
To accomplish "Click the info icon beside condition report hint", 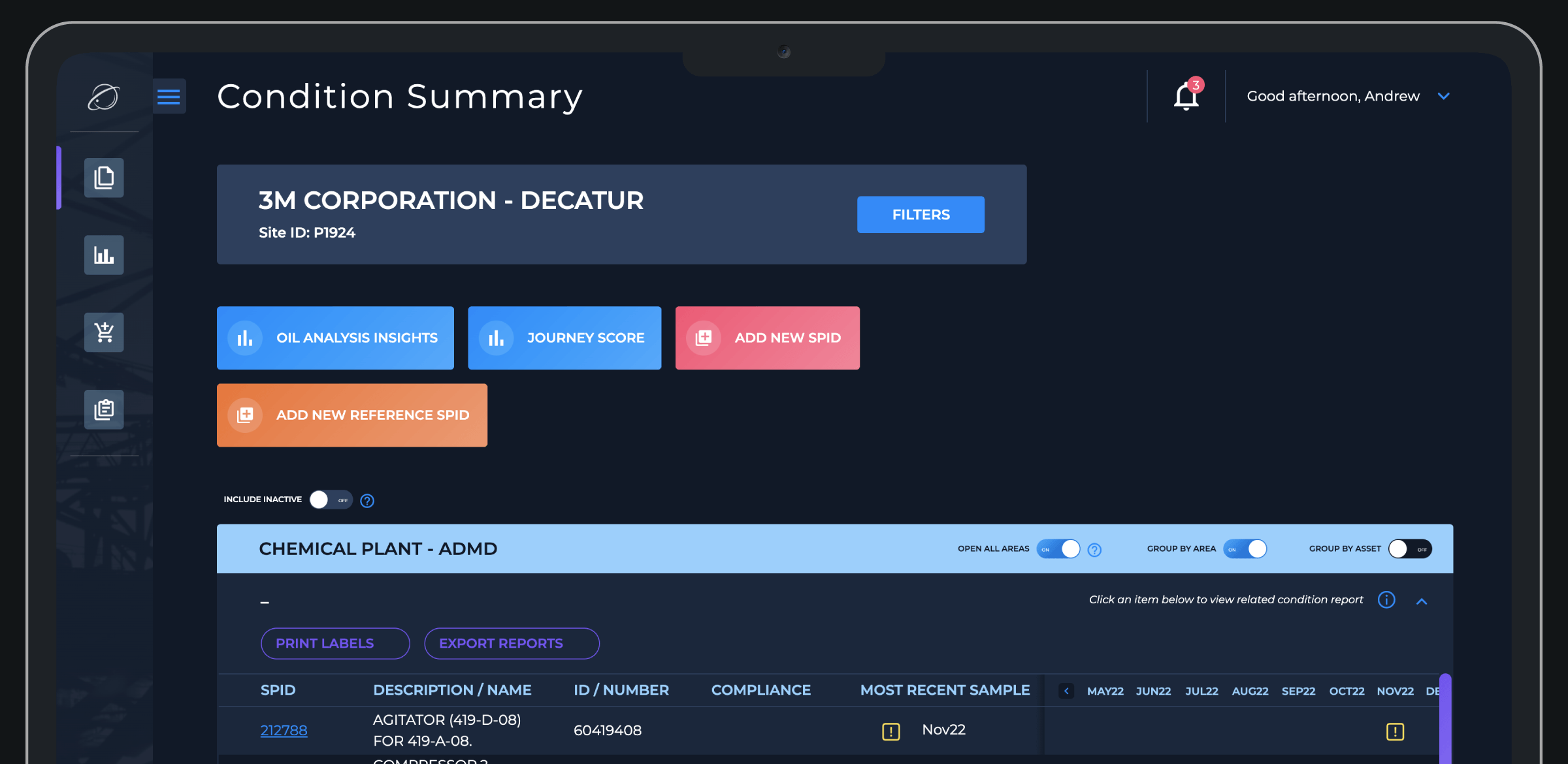I will pyautogui.click(x=1386, y=599).
